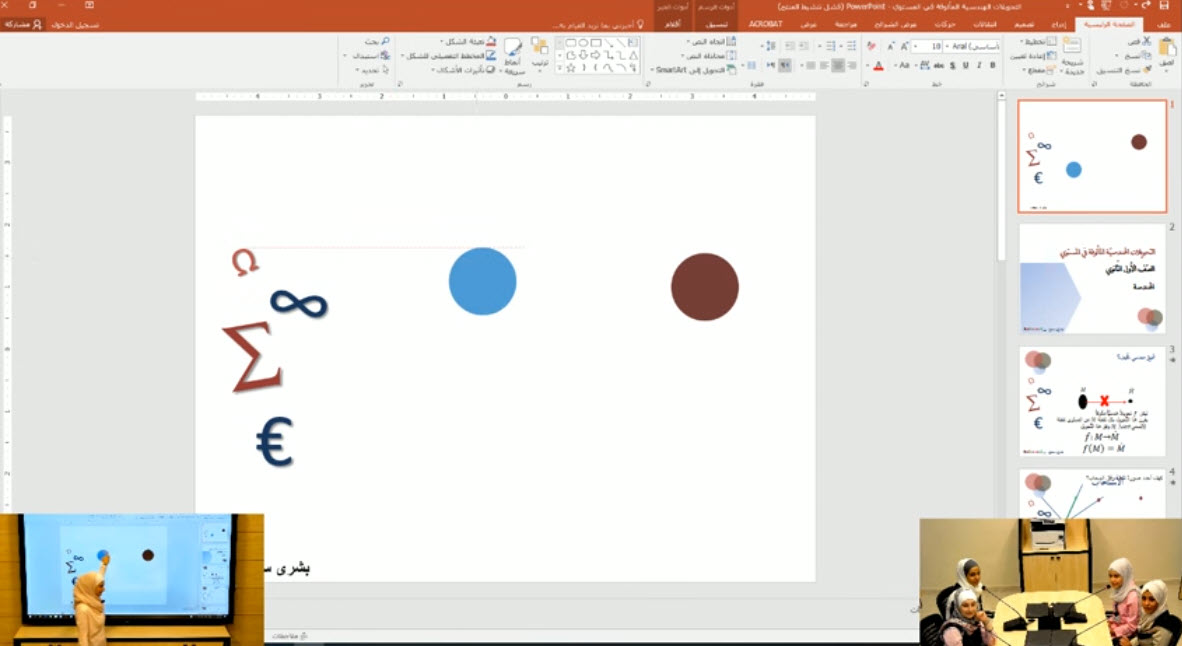This screenshot has width=1182, height=646.
Task: Click the Arrange shapes icon
Action: point(538,50)
